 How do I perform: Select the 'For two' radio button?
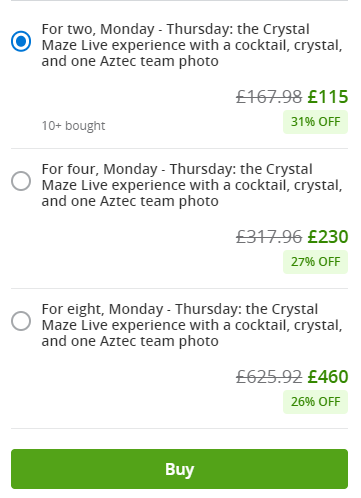tap(21, 41)
